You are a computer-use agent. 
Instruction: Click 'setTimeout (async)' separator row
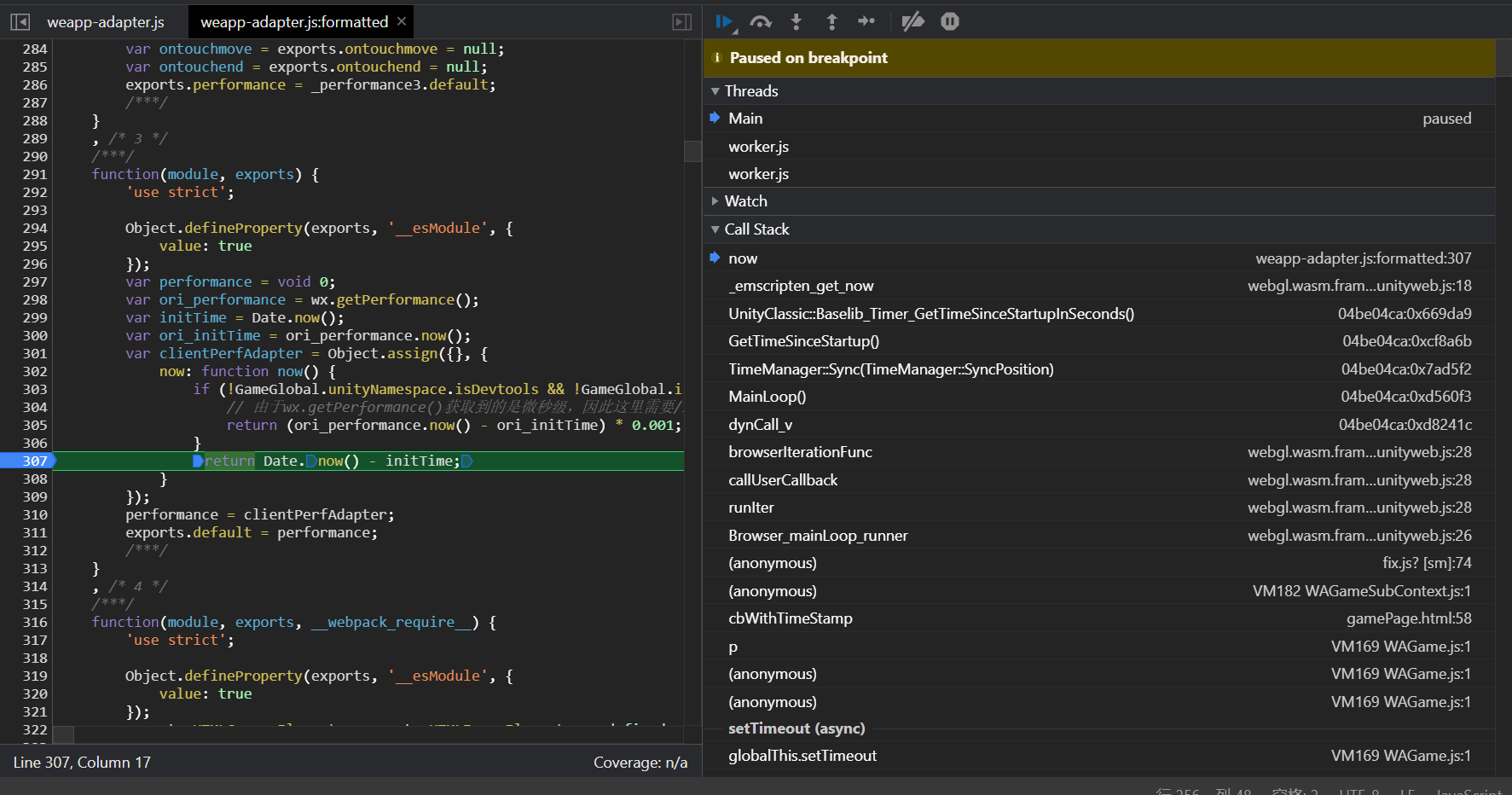click(1099, 728)
